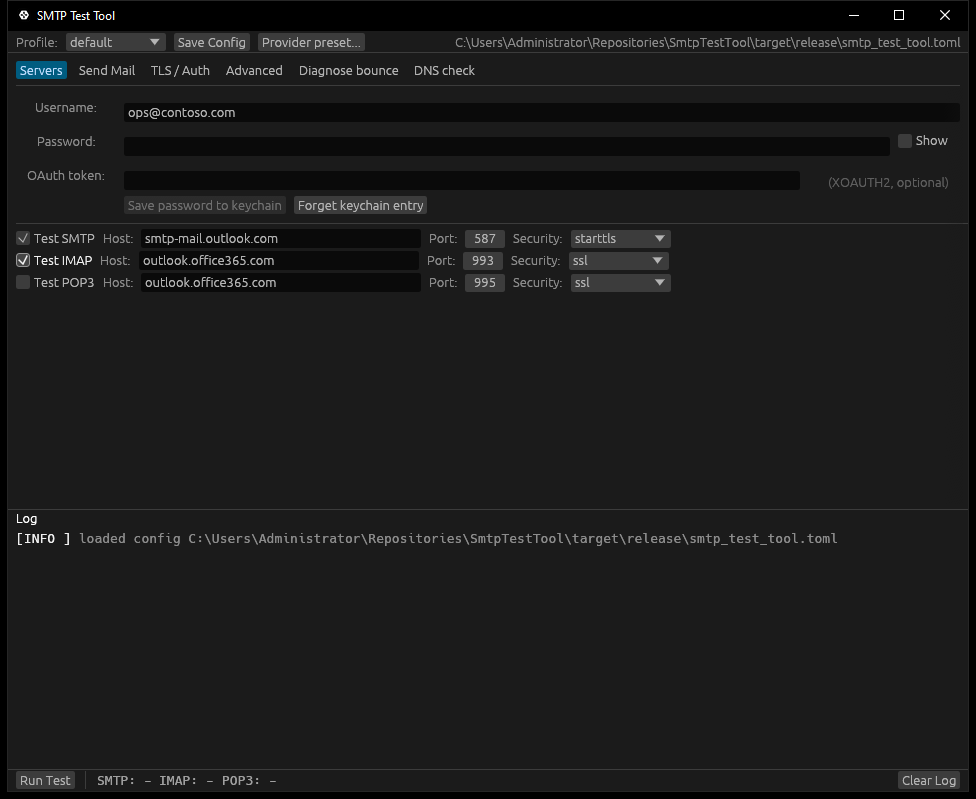Screen dimensions: 976x799
Task: Open the SMTP Security starttls dropdown
Action: (620, 238)
